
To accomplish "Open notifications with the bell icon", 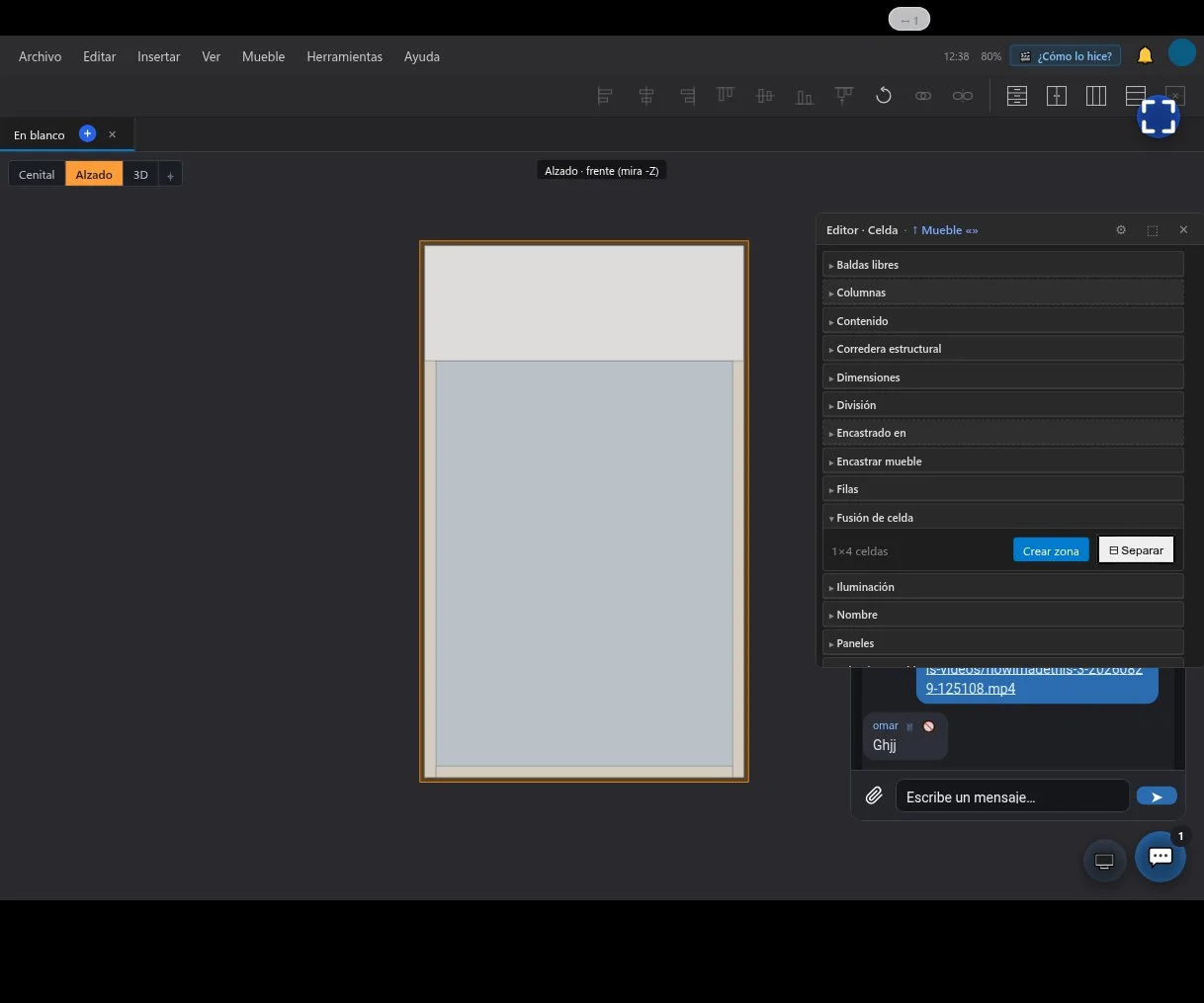I will pyautogui.click(x=1145, y=55).
